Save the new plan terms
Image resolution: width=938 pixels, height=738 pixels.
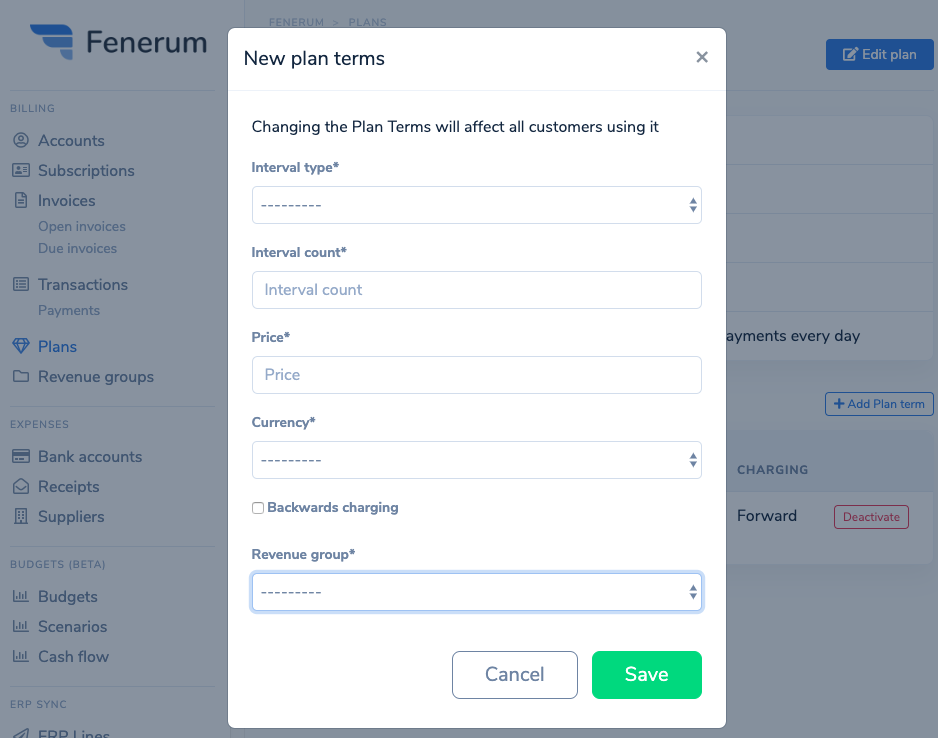coord(647,675)
